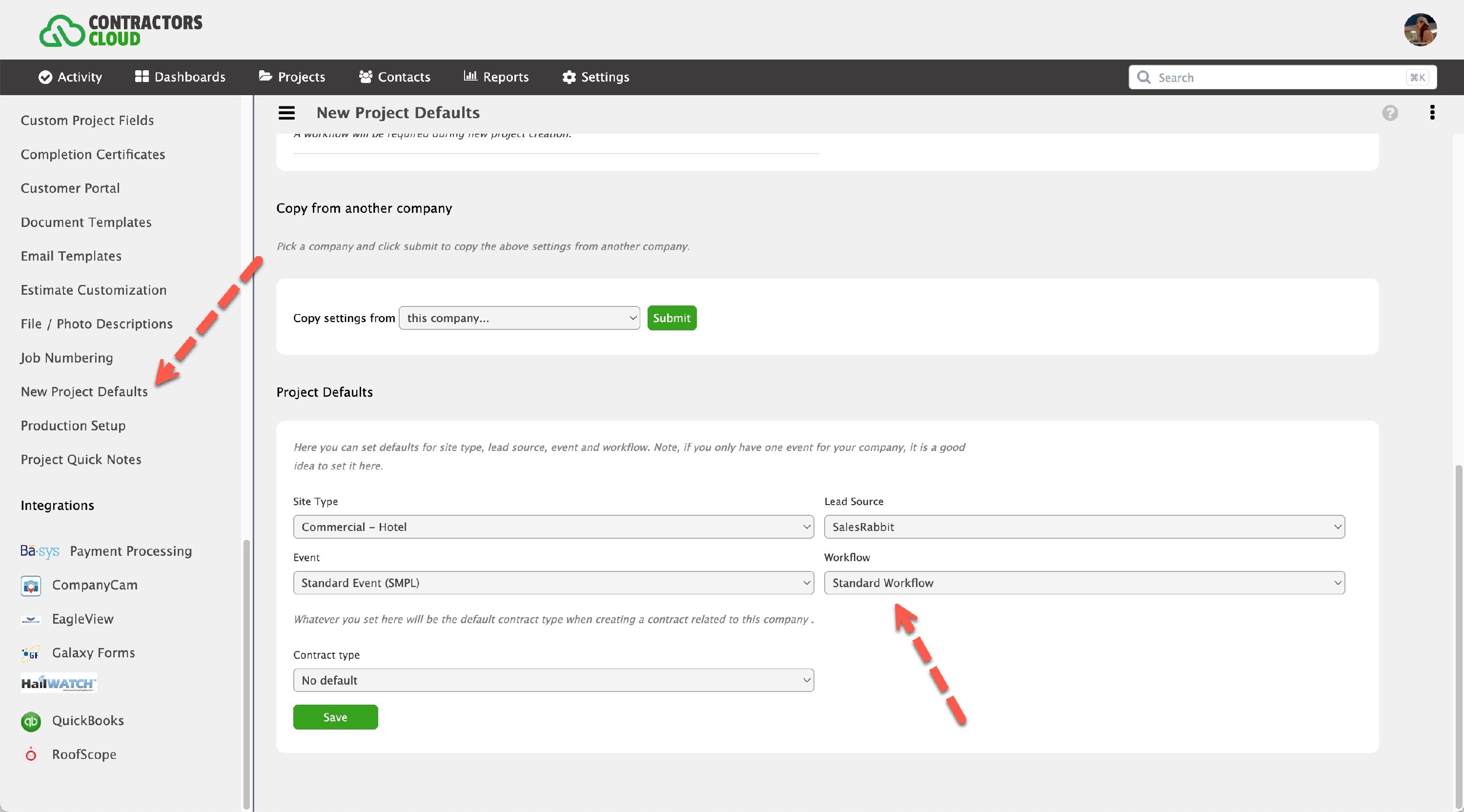
Task: Open Custom Project Fields settings
Action: (x=87, y=121)
